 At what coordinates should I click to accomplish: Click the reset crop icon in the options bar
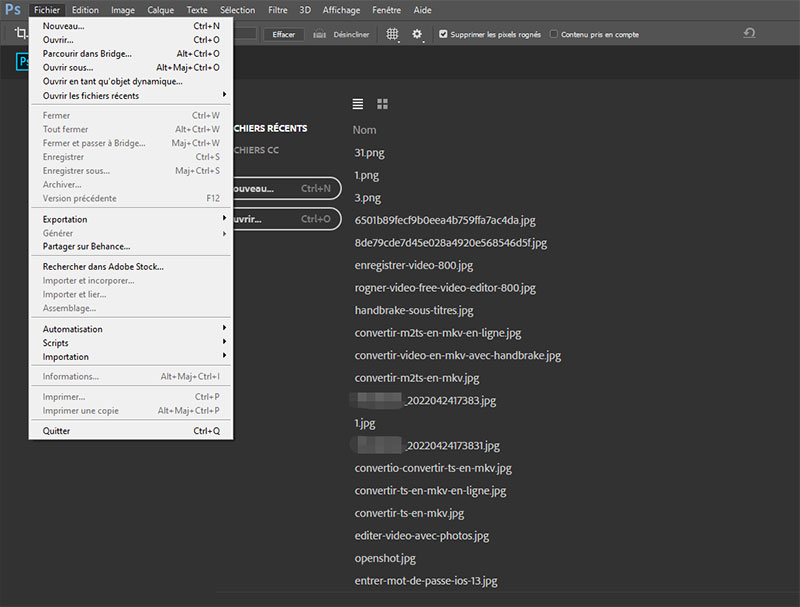[749, 33]
